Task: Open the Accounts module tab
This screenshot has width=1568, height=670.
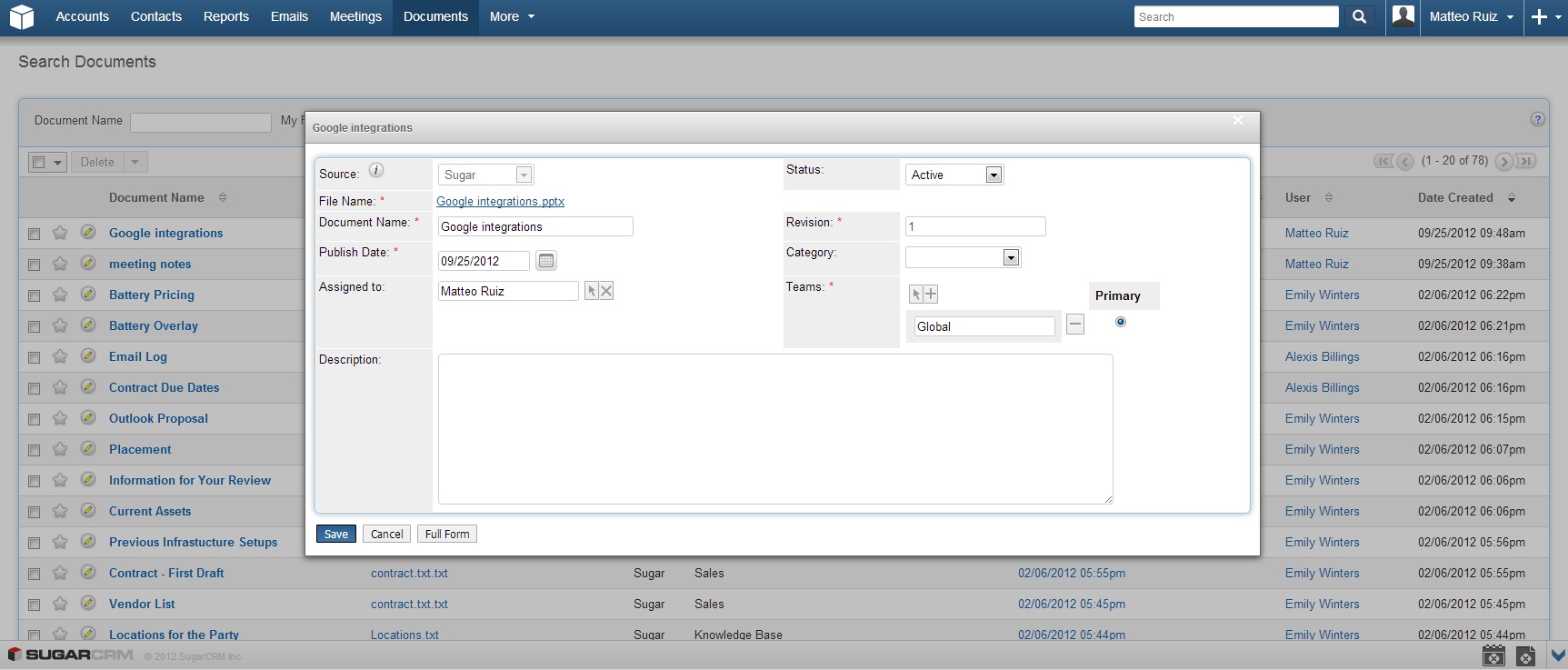Action: coord(82,16)
